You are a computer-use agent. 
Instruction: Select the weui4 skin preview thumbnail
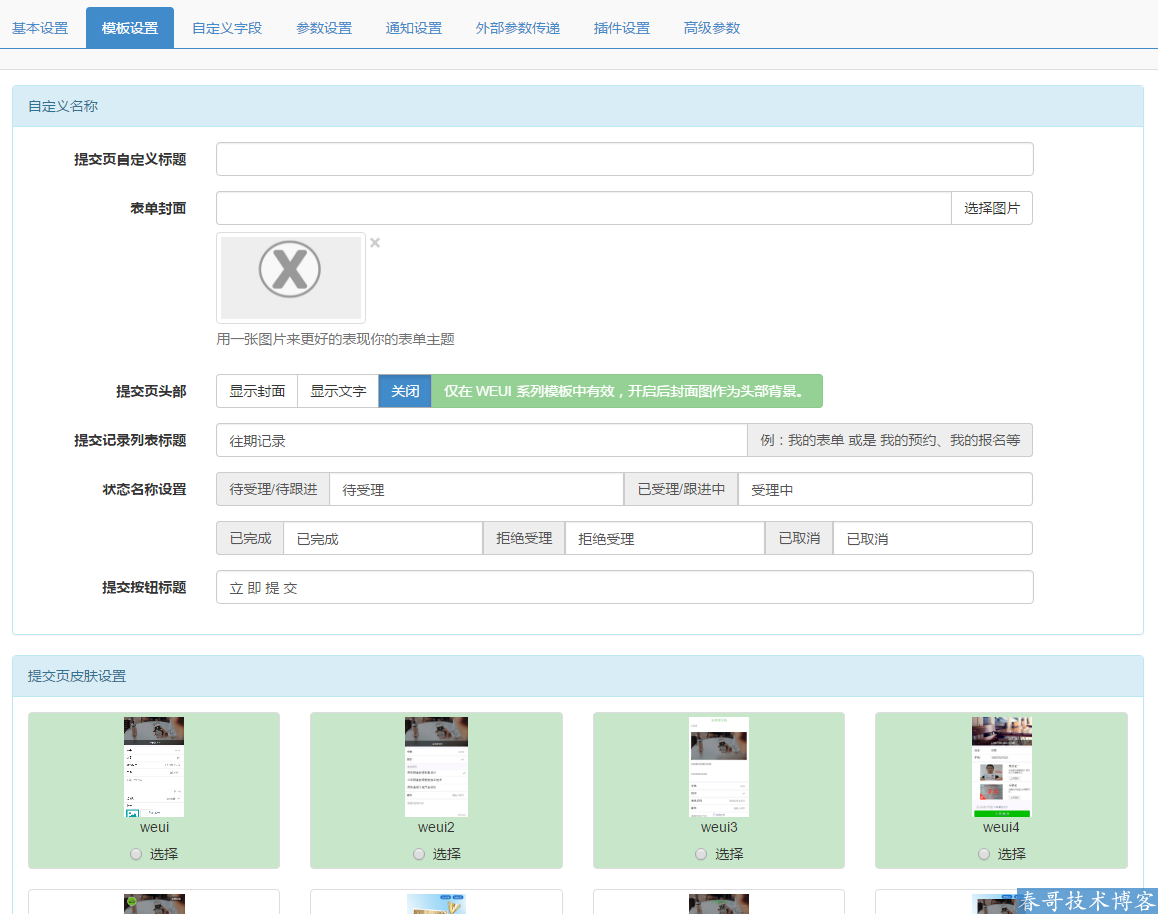(x=1001, y=766)
